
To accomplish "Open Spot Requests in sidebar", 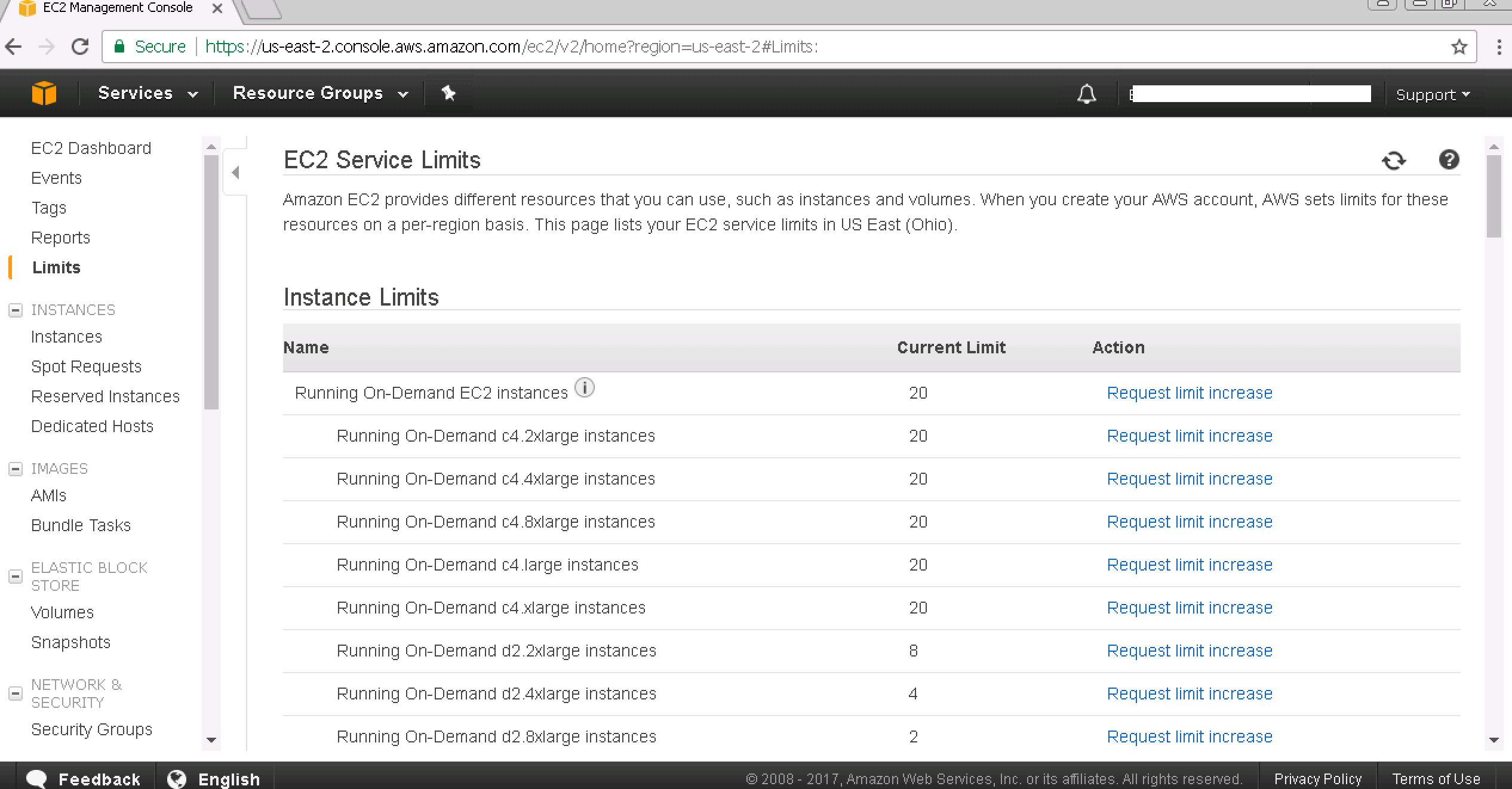I will [86, 366].
